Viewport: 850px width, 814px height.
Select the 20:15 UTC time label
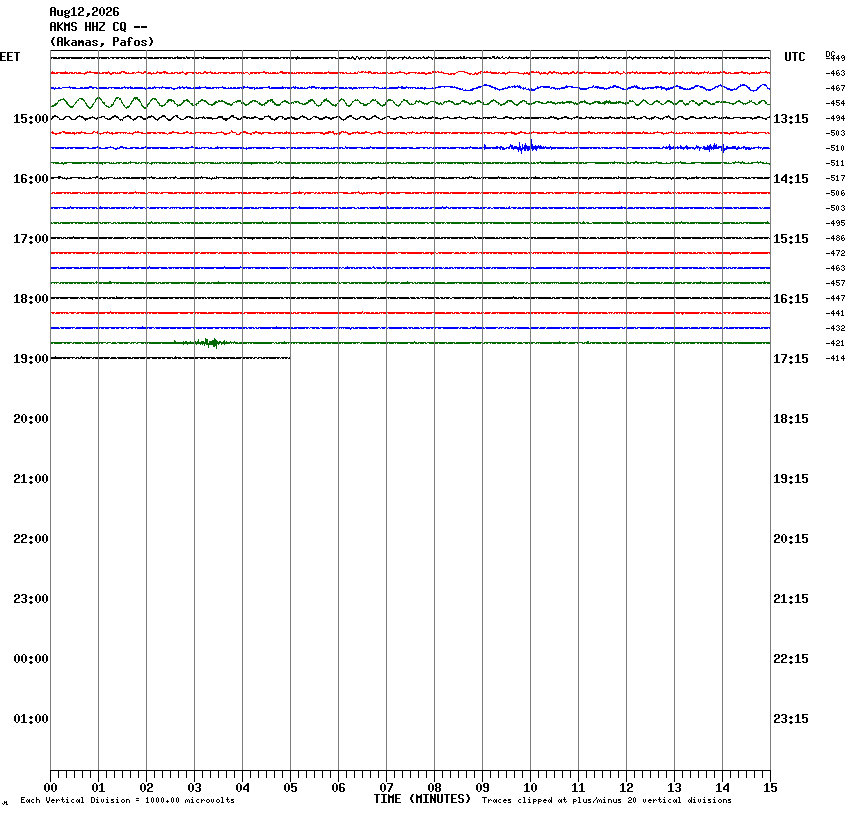tap(790, 539)
